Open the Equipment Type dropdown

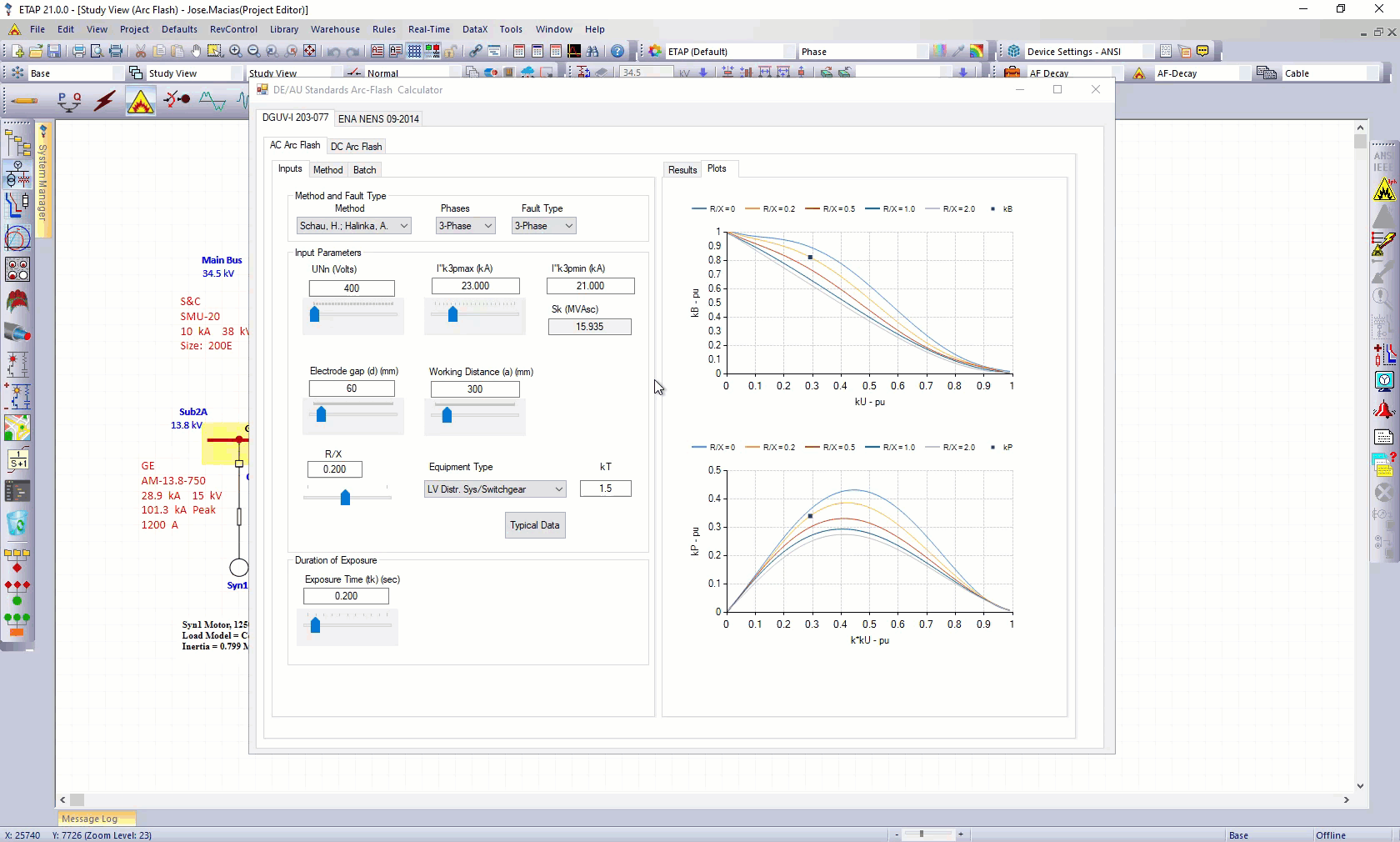coord(495,489)
